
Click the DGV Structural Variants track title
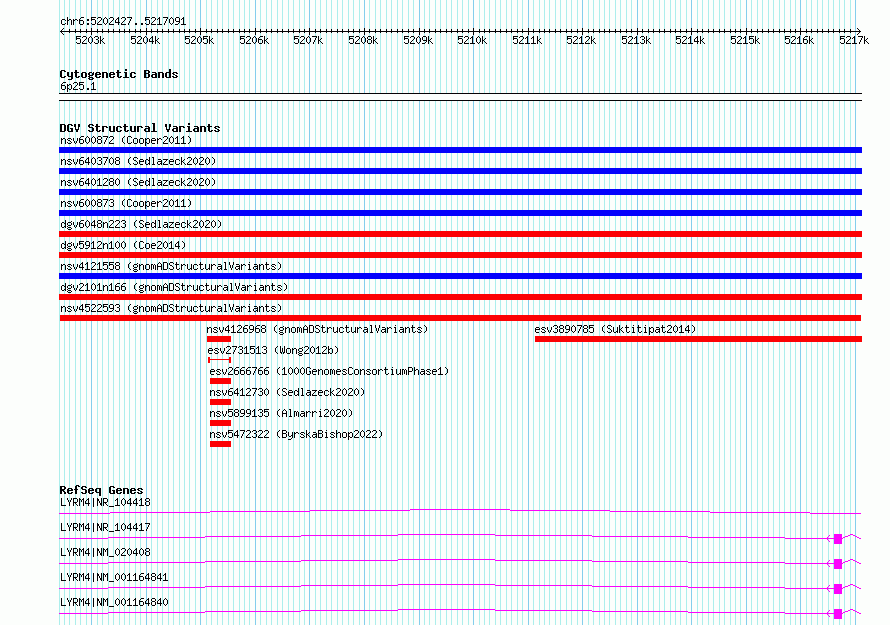[140, 128]
